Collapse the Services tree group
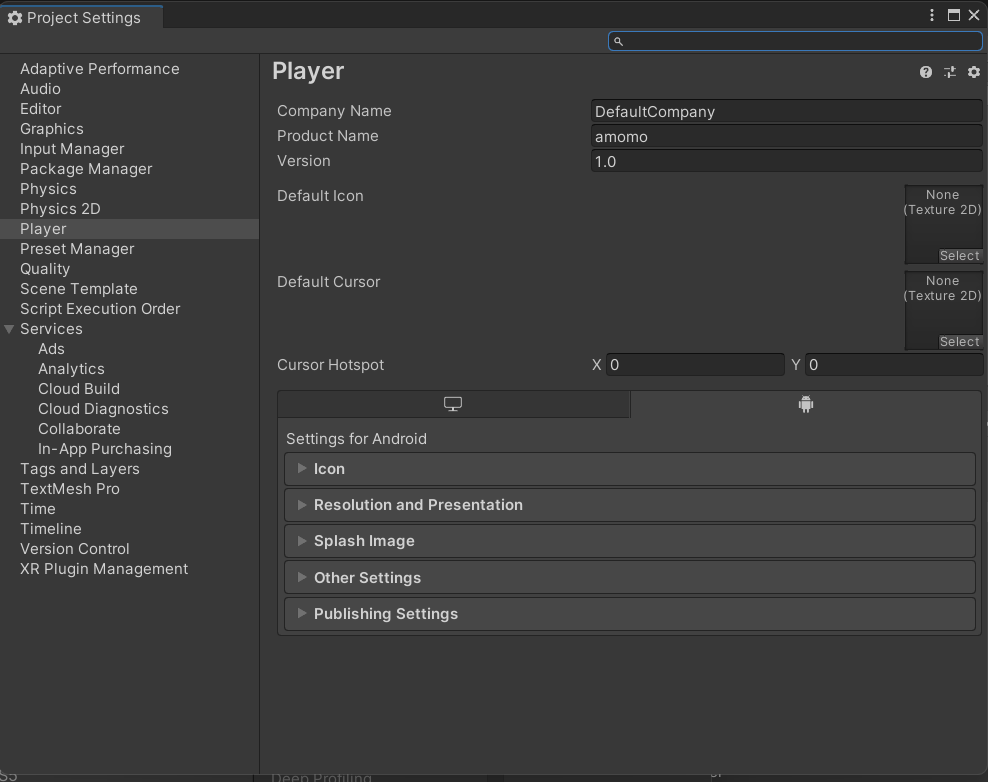The image size is (988, 782). point(9,329)
